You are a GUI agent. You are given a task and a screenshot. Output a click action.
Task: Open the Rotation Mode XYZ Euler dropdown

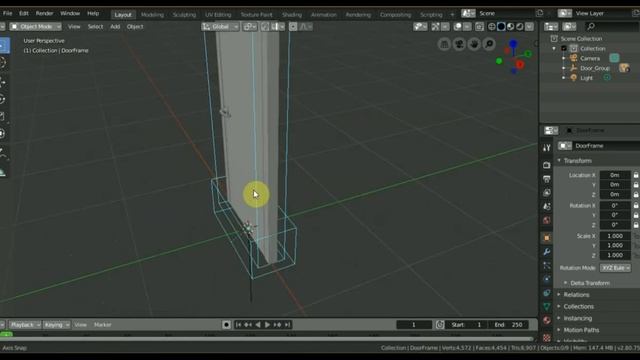click(x=616, y=268)
